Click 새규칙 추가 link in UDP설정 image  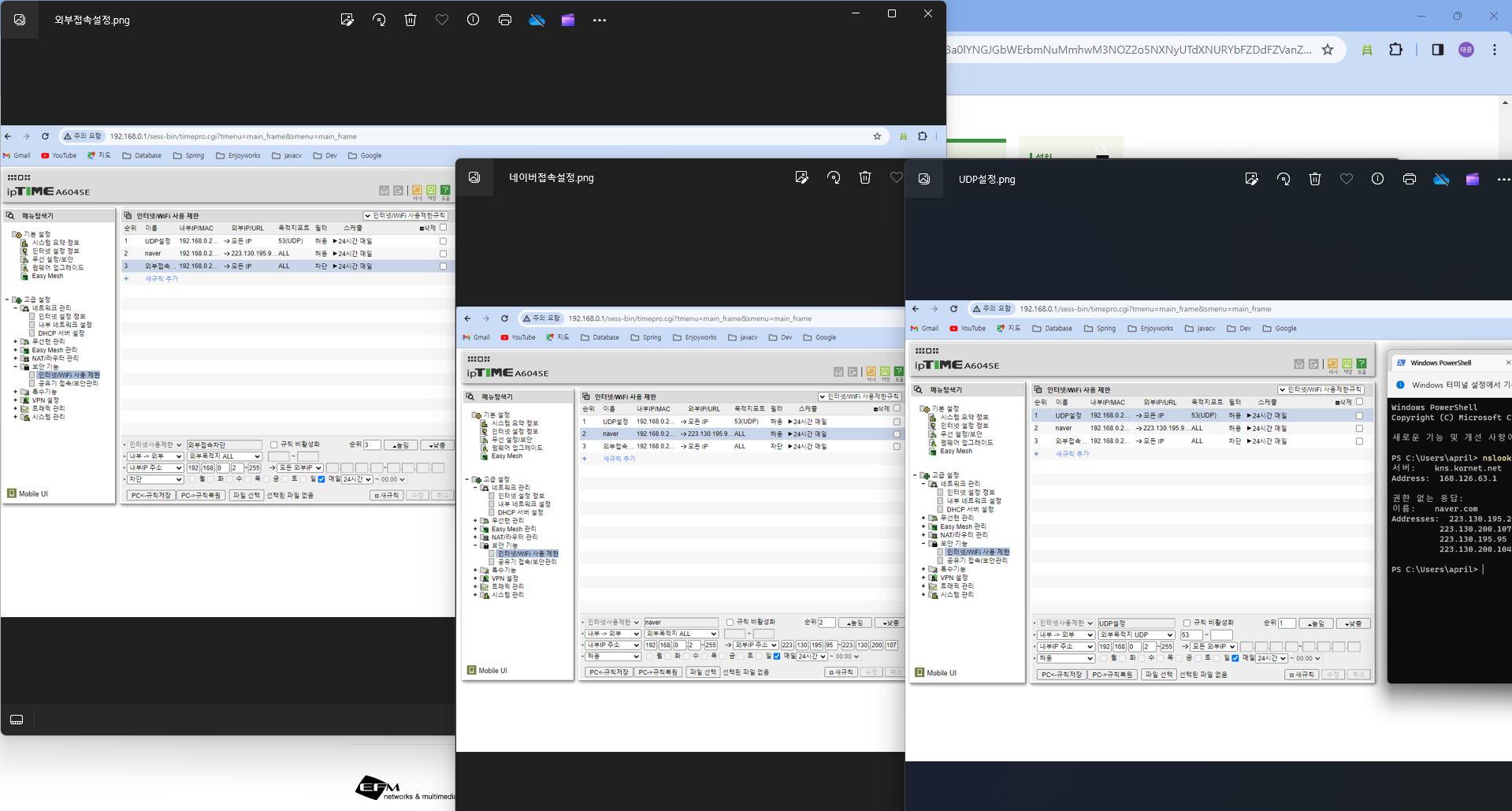pos(1072,454)
